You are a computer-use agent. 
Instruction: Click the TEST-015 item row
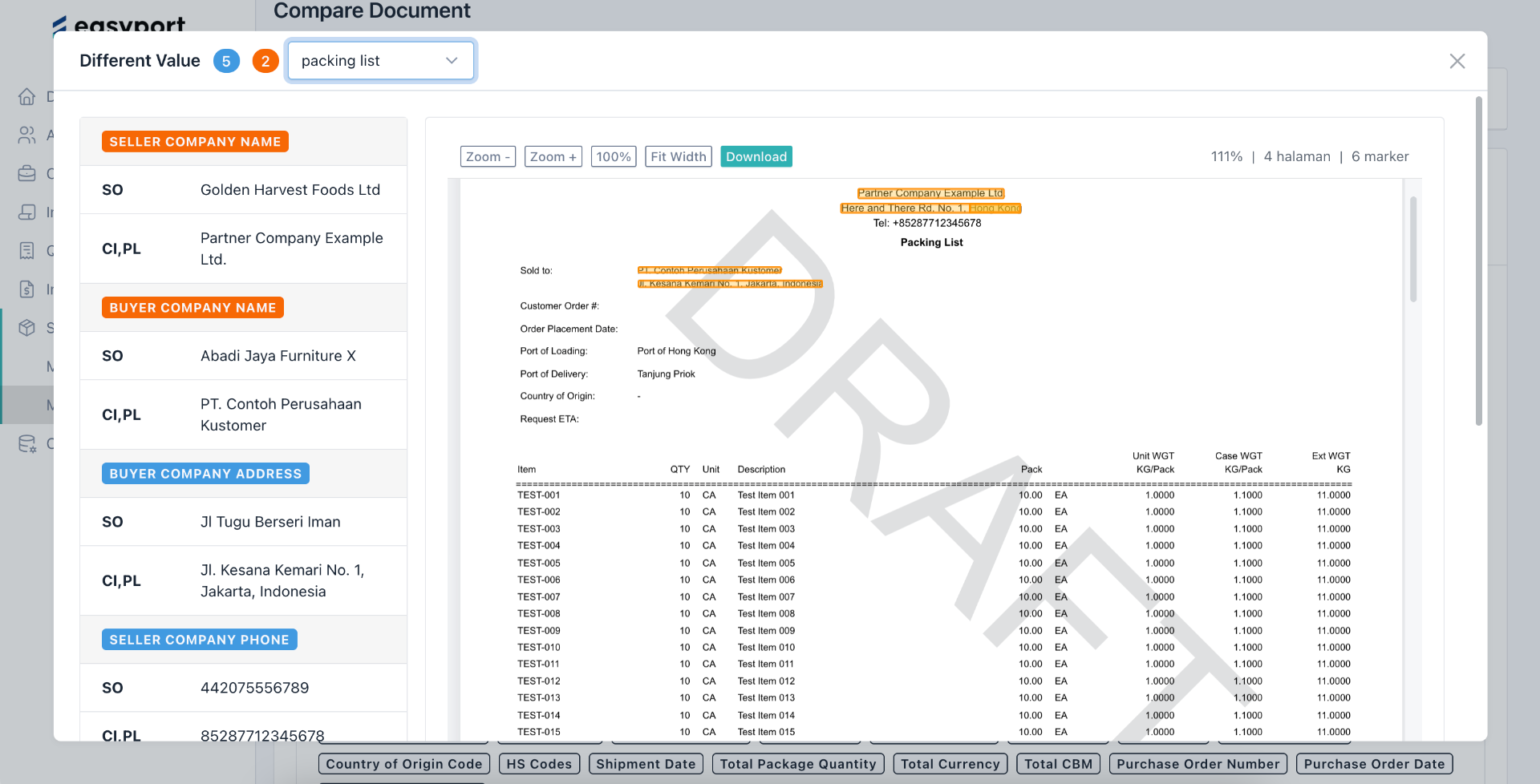pos(934,732)
